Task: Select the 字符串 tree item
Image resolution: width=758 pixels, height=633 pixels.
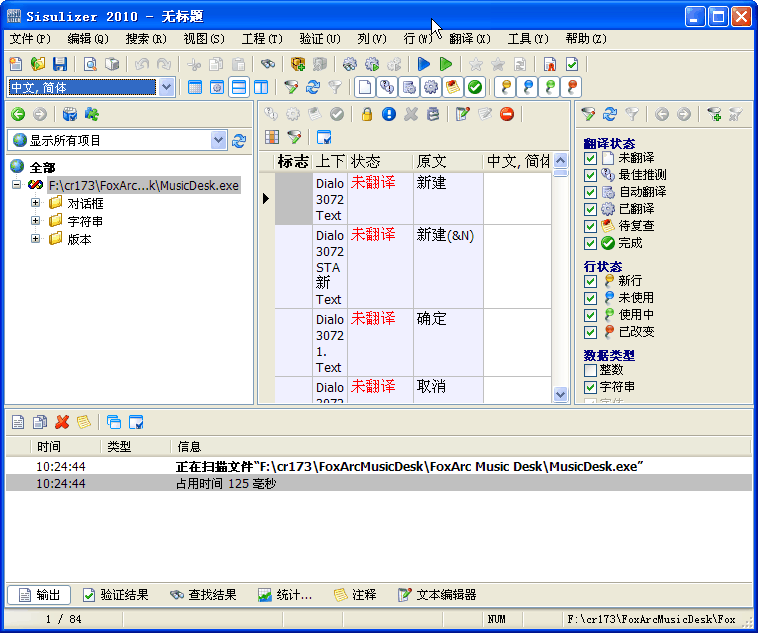Action: pyautogui.click(x=85, y=221)
